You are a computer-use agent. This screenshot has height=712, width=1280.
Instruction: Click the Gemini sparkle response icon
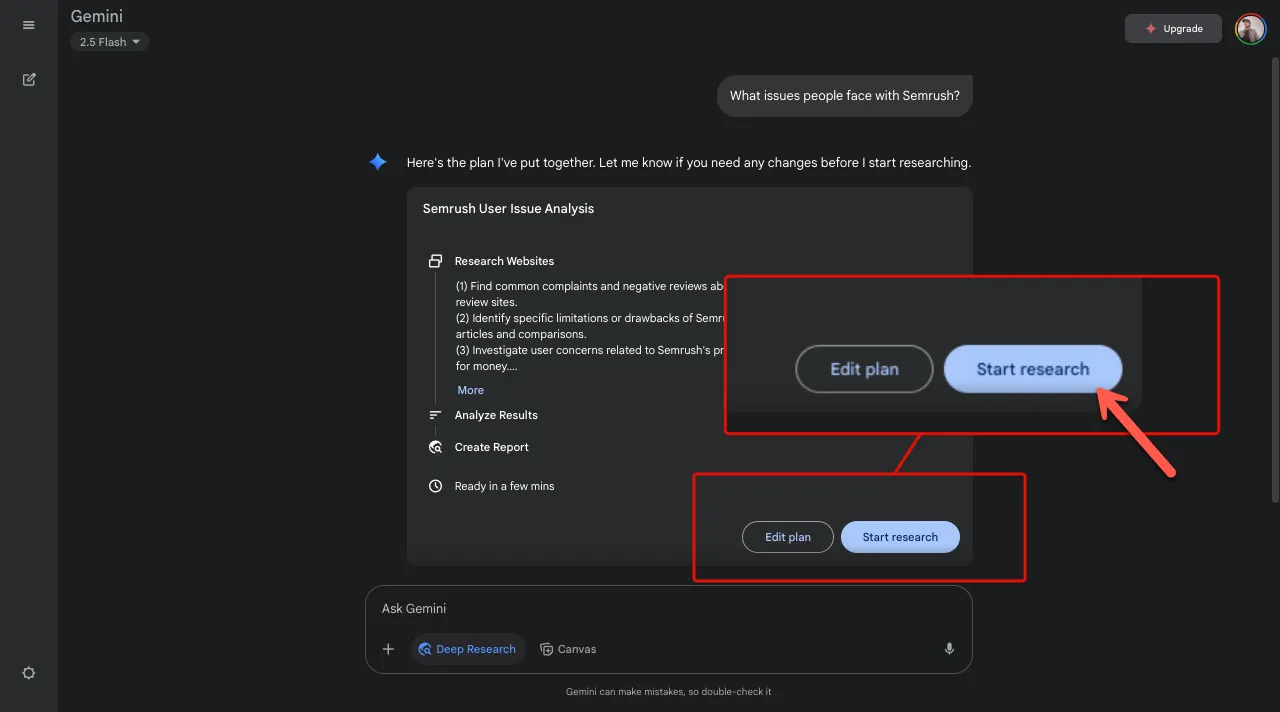(377, 162)
